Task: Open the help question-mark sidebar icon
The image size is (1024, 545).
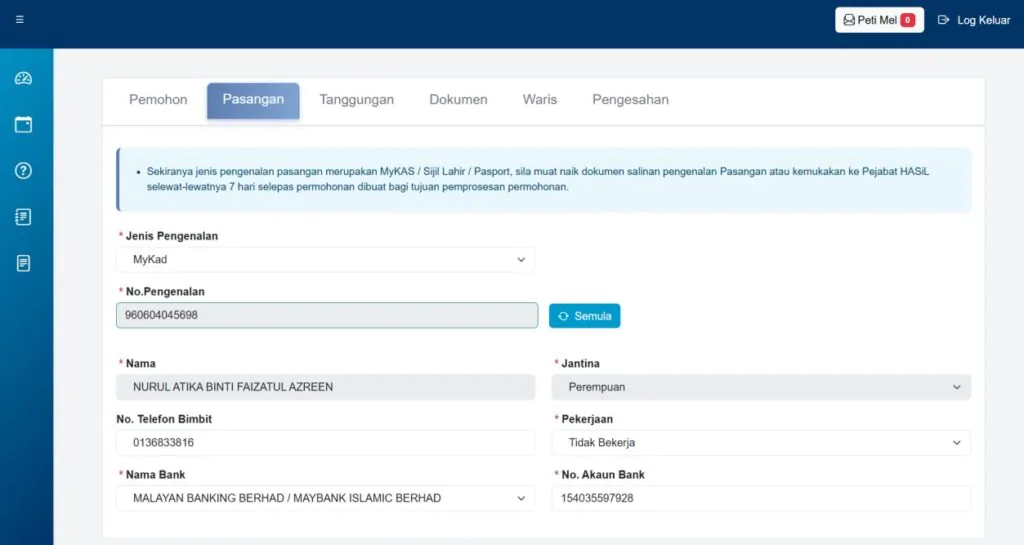Action: pos(24,170)
